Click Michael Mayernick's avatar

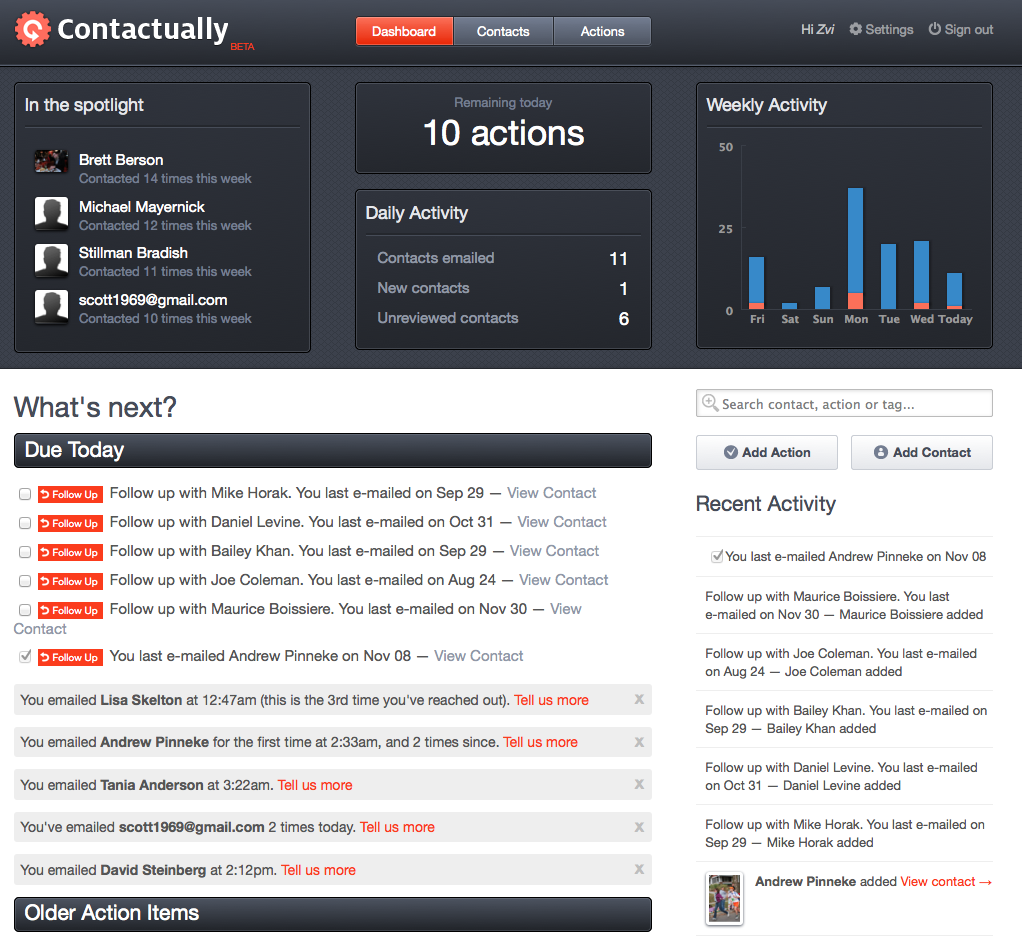(51, 214)
